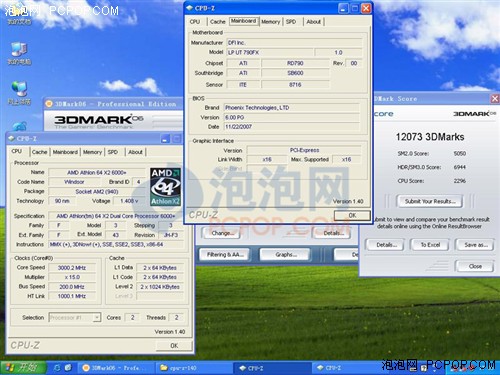
Task: Click Details button in 3DMark Score window
Action: coord(386,245)
